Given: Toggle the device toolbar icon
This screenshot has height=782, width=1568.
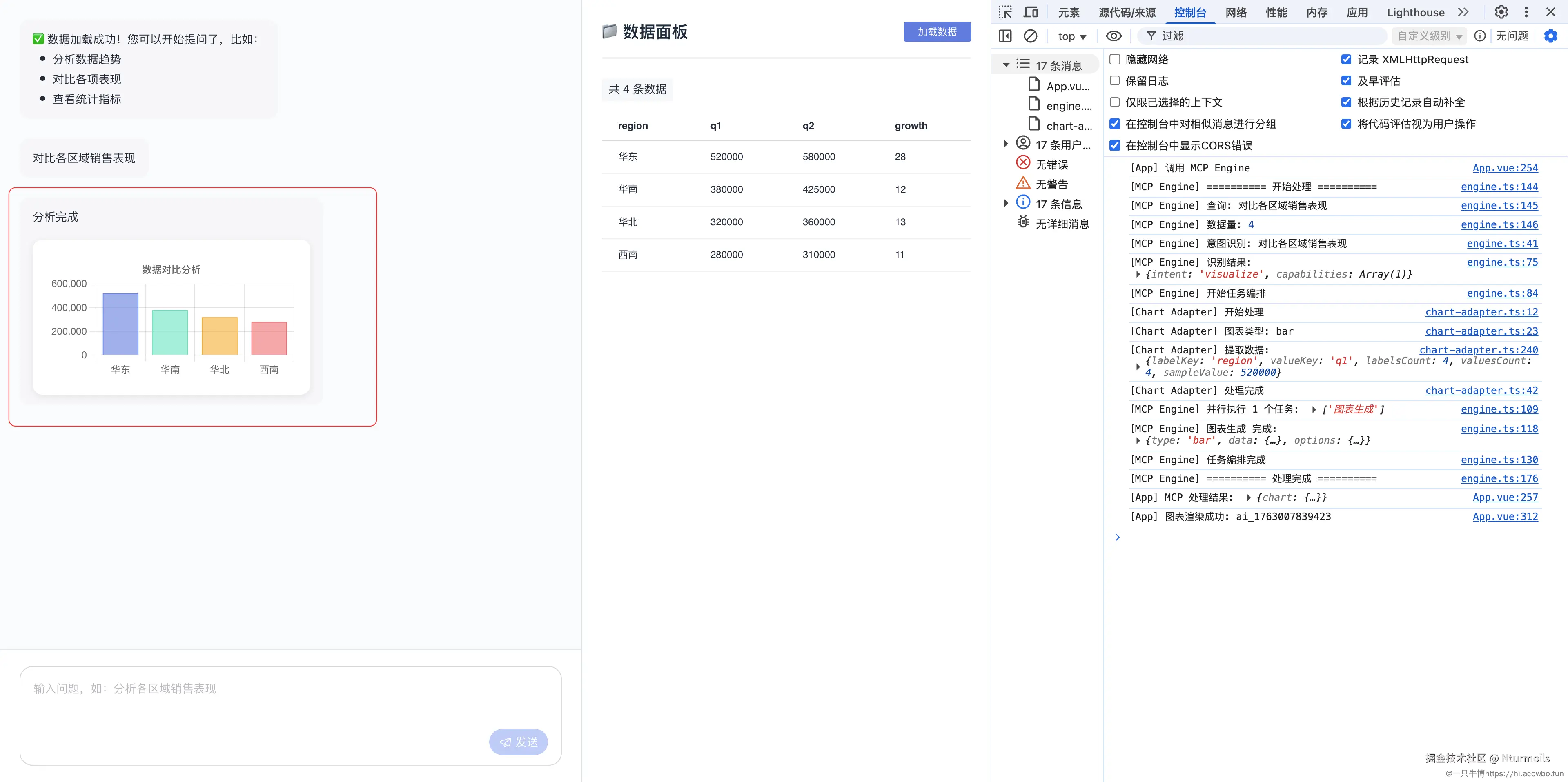Looking at the screenshot, I should pyautogui.click(x=1031, y=12).
